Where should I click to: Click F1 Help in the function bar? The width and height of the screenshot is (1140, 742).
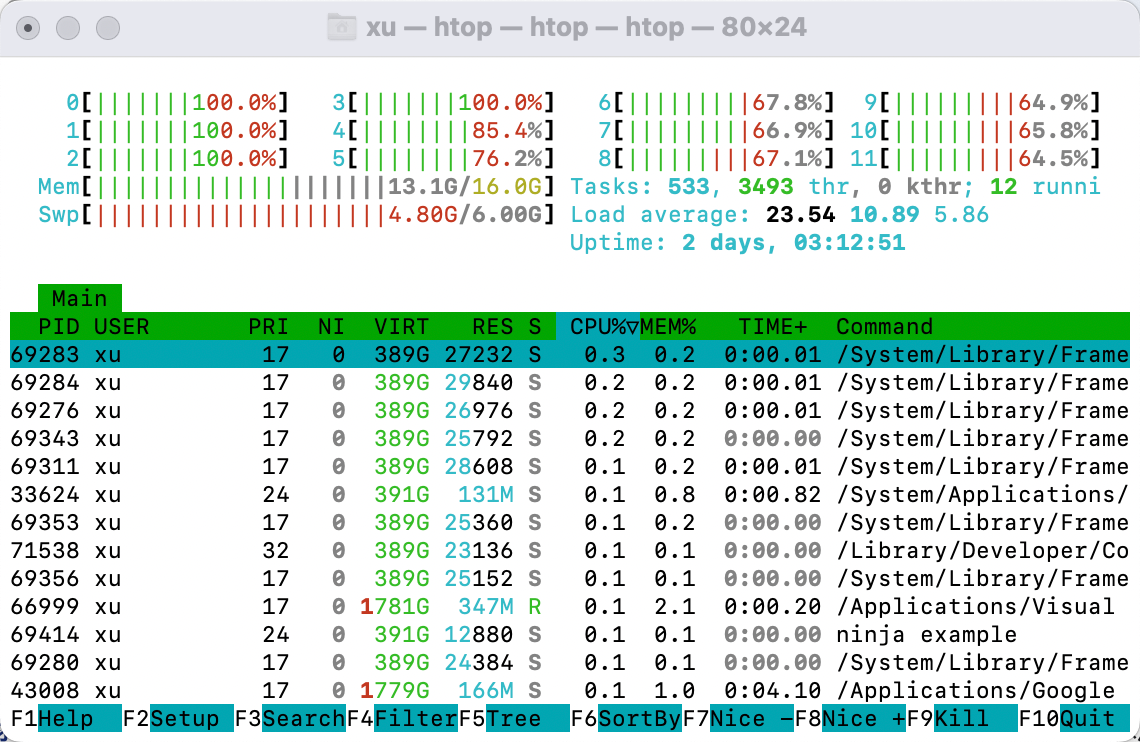click(66, 719)
